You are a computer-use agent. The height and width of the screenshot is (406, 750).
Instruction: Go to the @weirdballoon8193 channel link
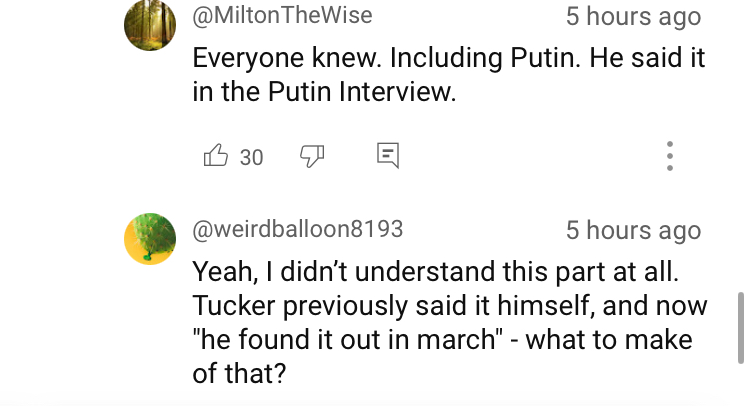tap(298, 229)
